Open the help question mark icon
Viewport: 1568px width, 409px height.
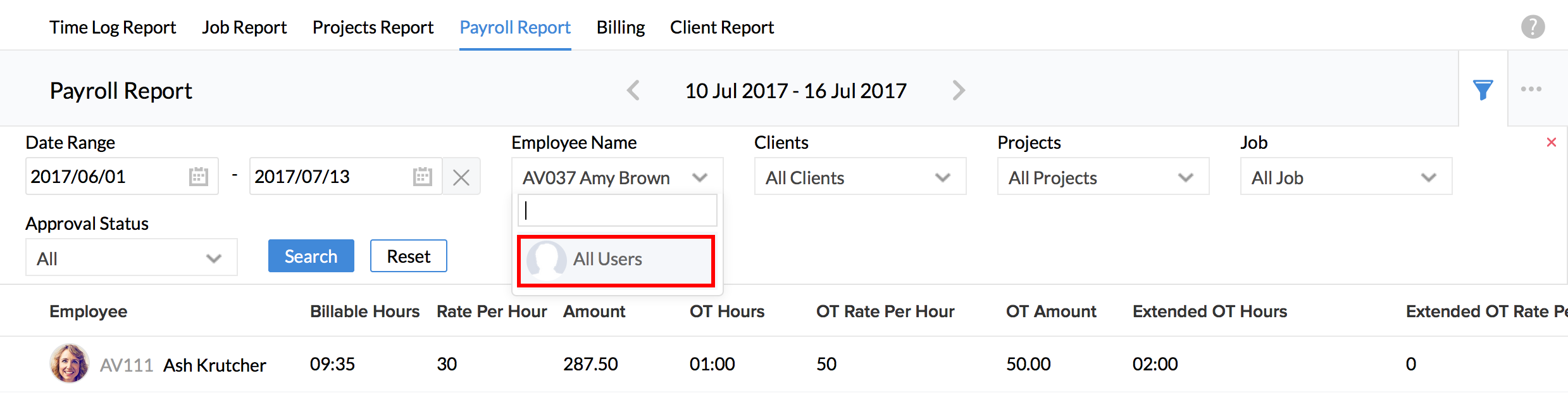pos(1533,27)
